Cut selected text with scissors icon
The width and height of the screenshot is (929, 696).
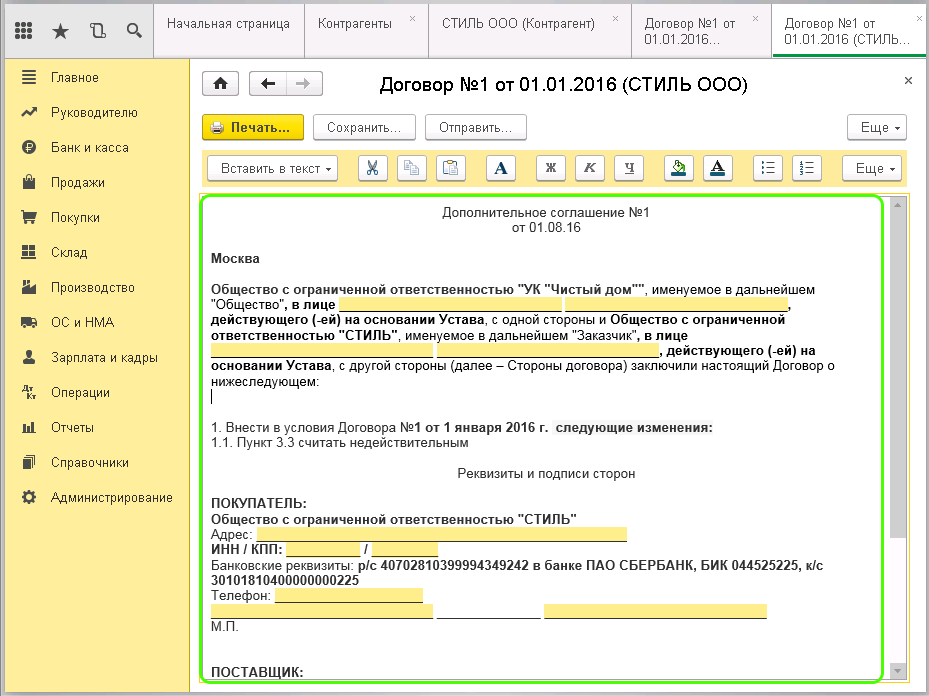(x=373, y=168)
